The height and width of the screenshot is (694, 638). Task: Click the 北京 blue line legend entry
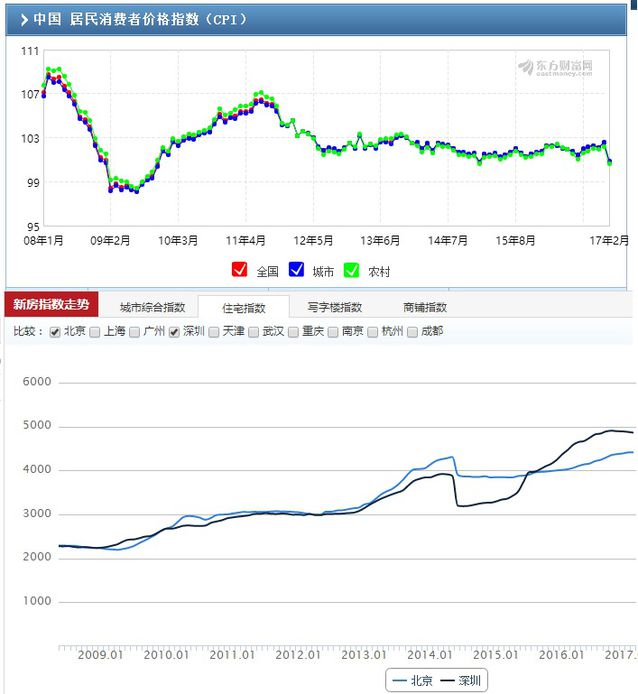coord(414,680)
